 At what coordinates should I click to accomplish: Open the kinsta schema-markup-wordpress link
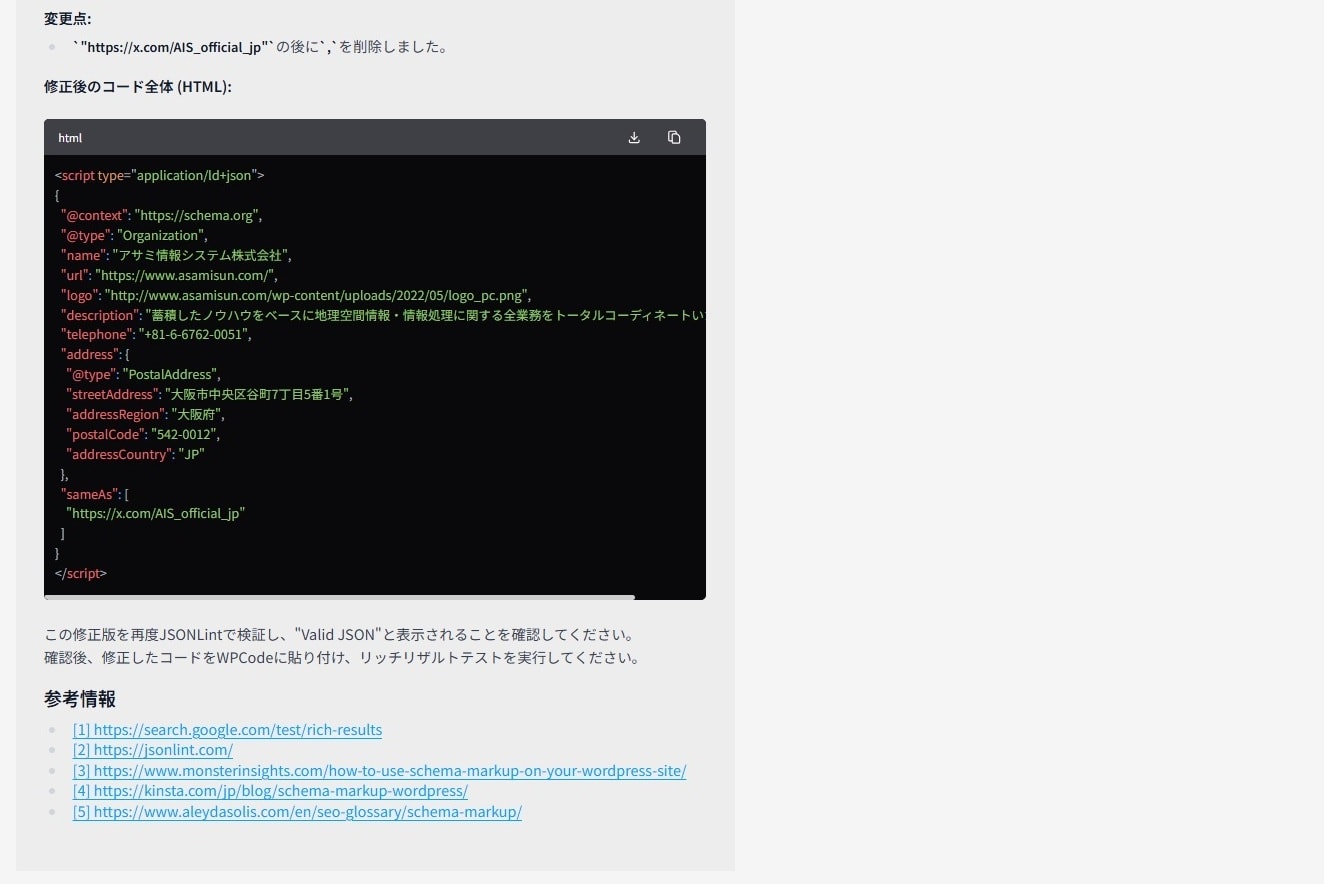point(270,790)
